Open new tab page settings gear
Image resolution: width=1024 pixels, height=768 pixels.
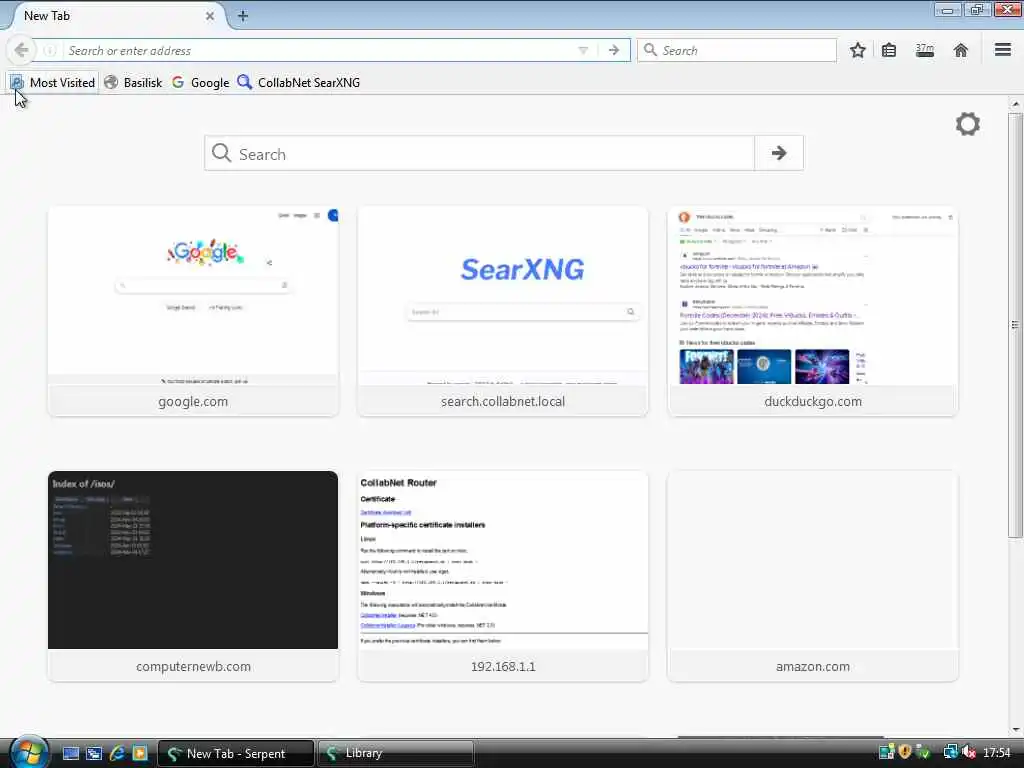coord(968,124)
